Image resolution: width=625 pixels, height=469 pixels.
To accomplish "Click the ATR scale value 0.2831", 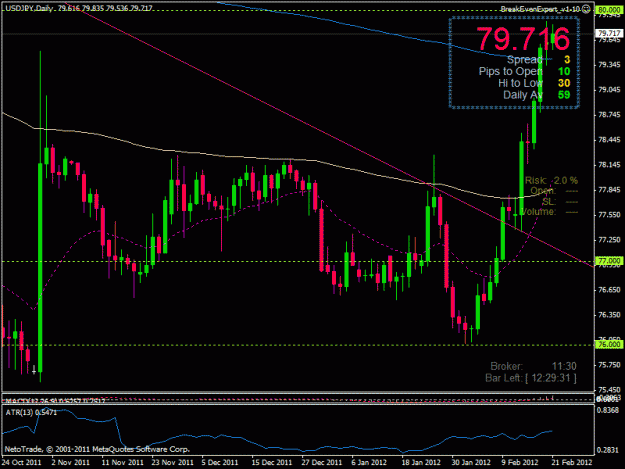I will pos(609,450).
